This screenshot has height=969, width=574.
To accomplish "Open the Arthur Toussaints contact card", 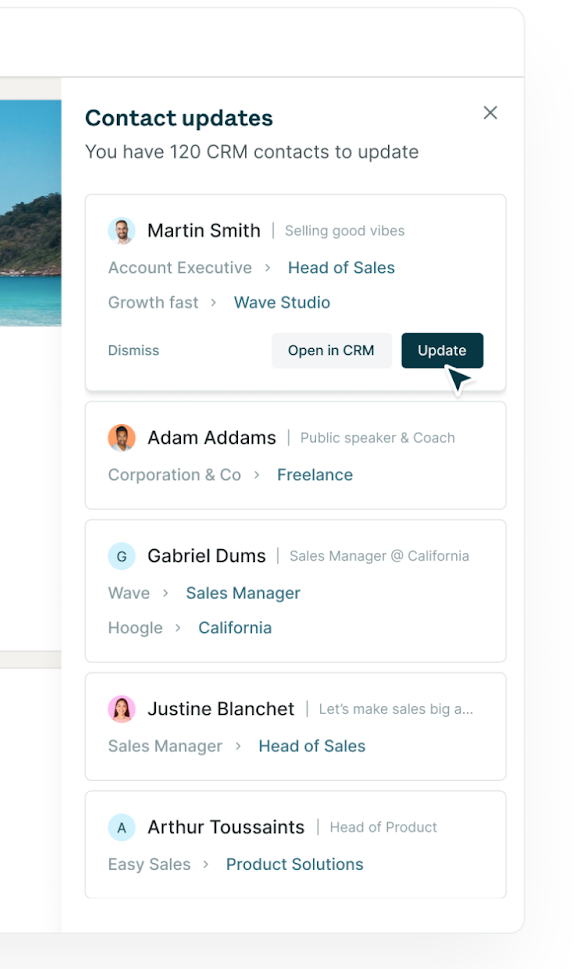I will tap(295, 845).
